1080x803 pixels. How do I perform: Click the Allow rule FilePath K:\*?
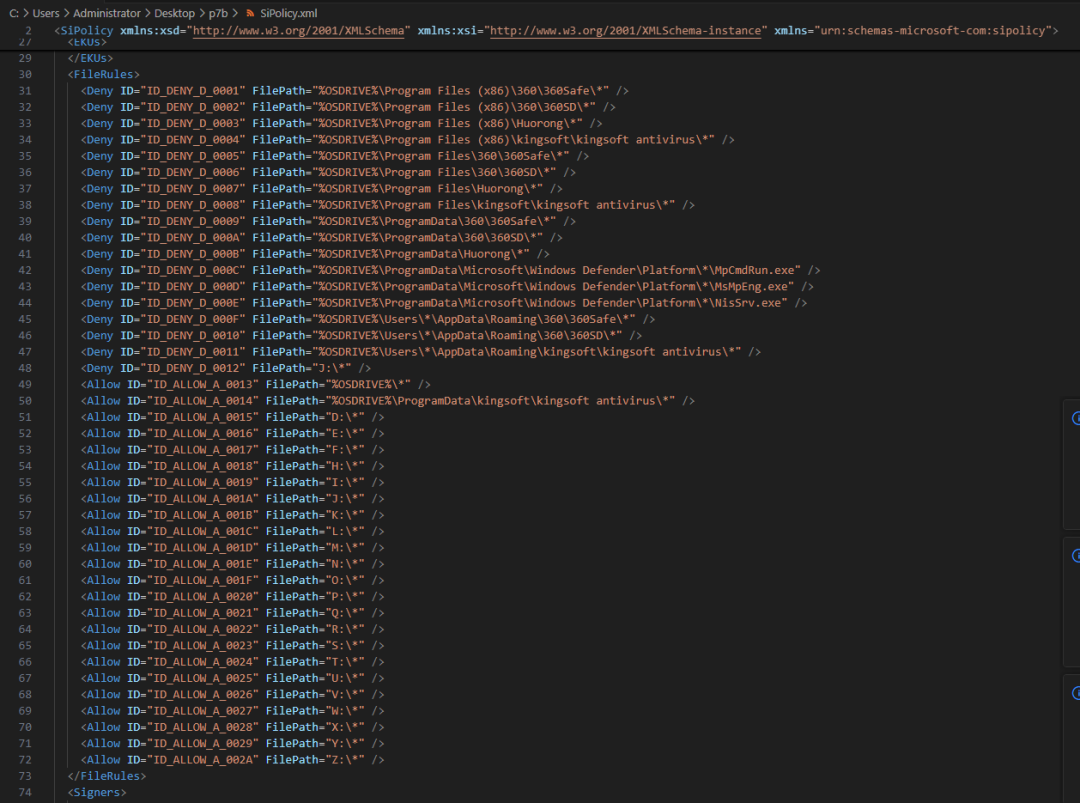(x=233, y=515)
